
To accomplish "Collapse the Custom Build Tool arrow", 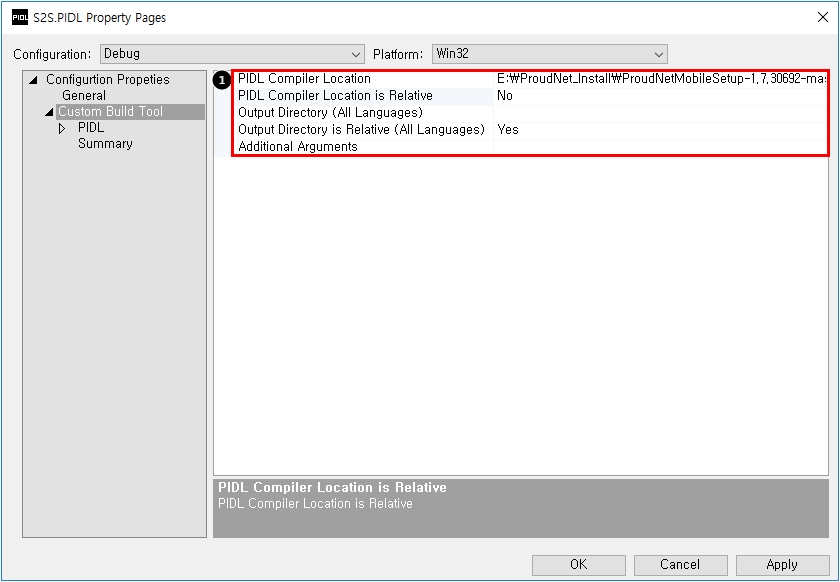I will [49, 112].
